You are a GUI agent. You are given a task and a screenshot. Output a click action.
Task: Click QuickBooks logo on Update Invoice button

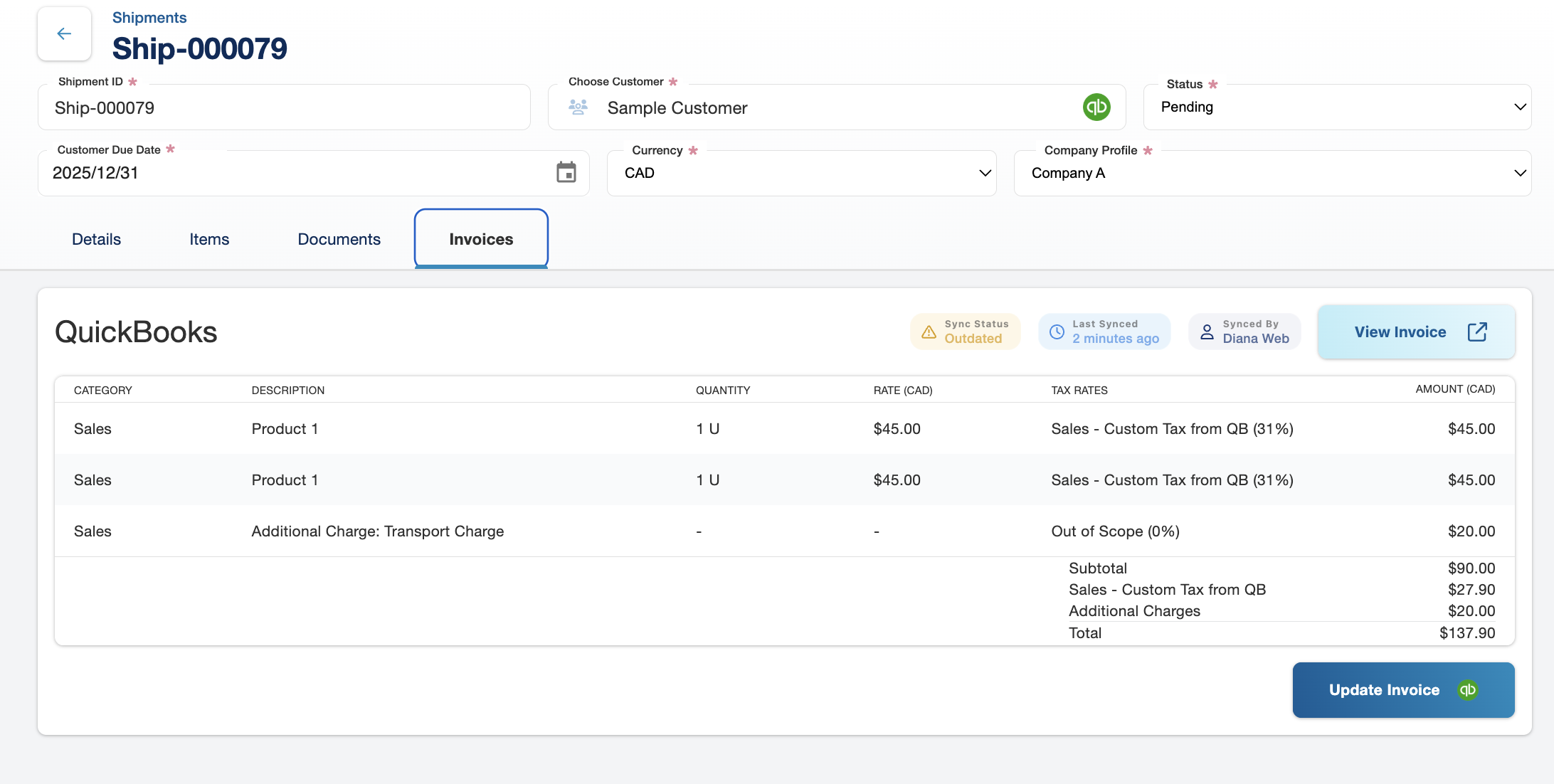coord(1467,690)
